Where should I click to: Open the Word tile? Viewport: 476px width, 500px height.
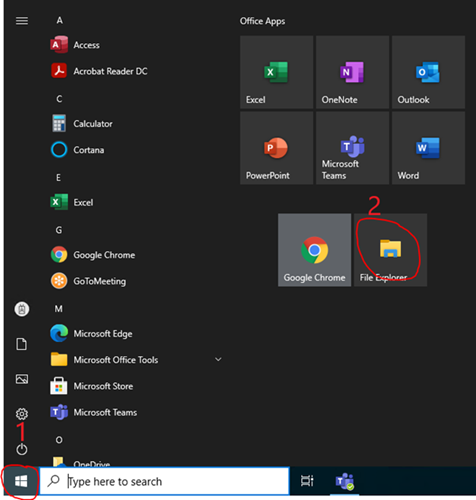click(428, 148)
